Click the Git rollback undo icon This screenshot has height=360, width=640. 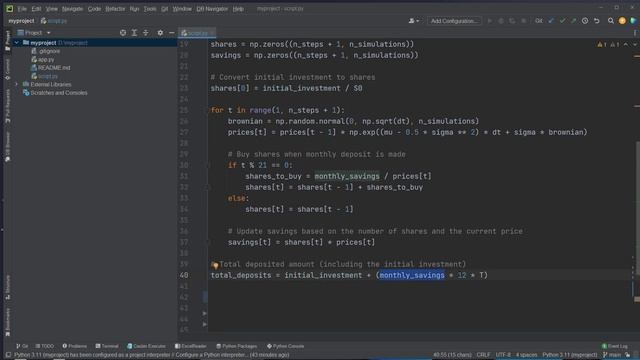coord(596,21)
